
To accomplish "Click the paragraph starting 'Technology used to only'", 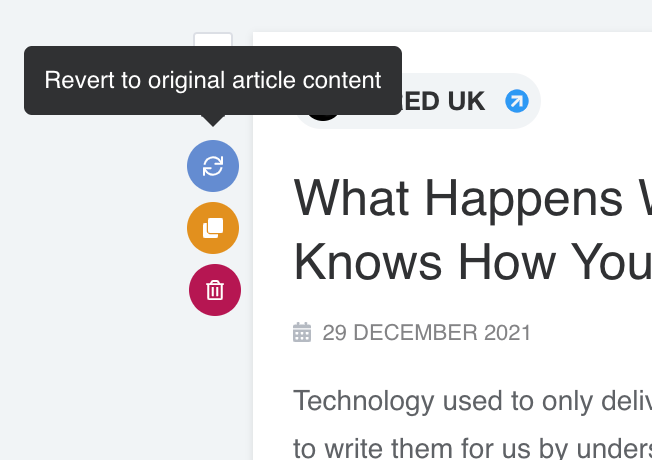I will 470,402.
